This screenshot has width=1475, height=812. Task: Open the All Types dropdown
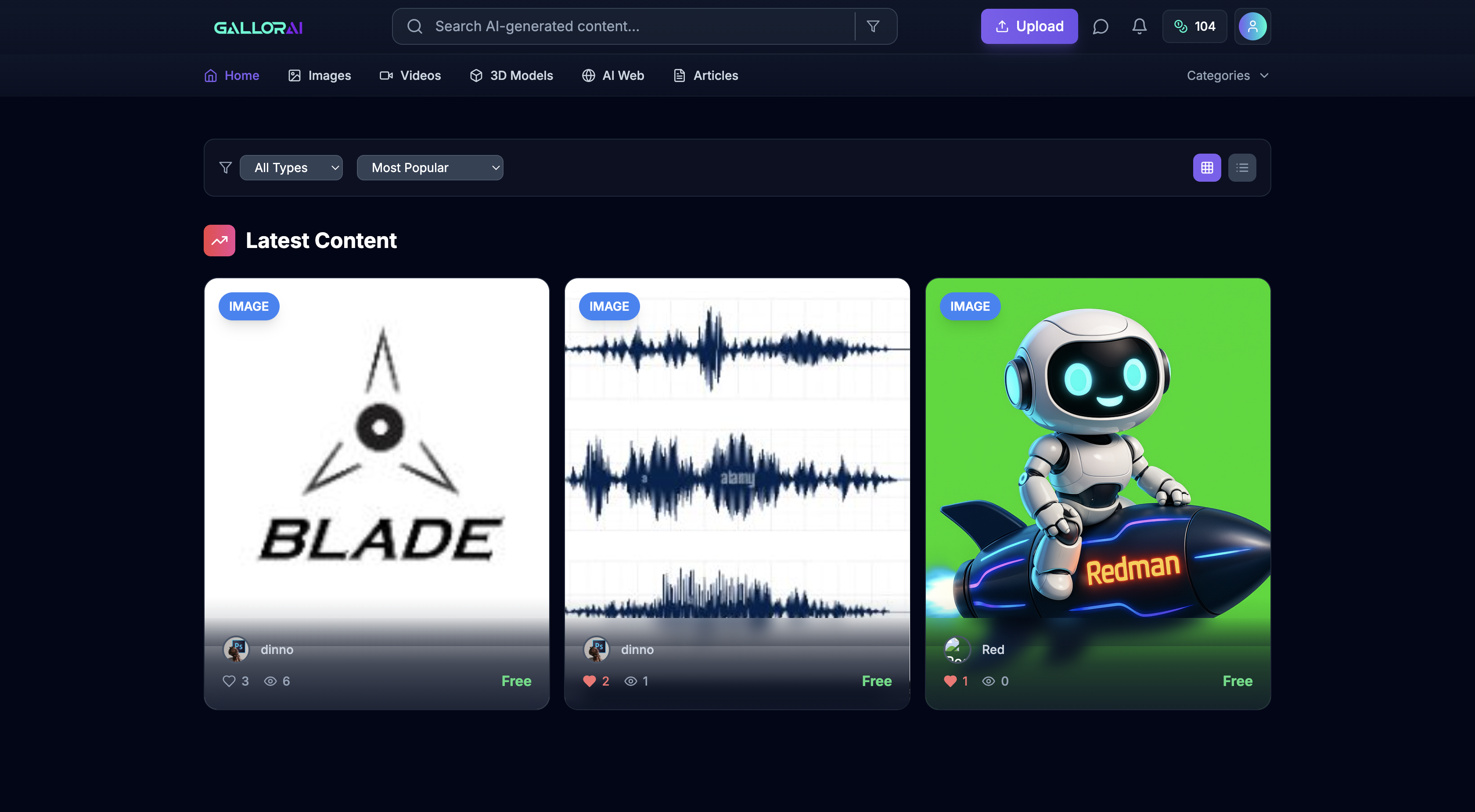291,168
